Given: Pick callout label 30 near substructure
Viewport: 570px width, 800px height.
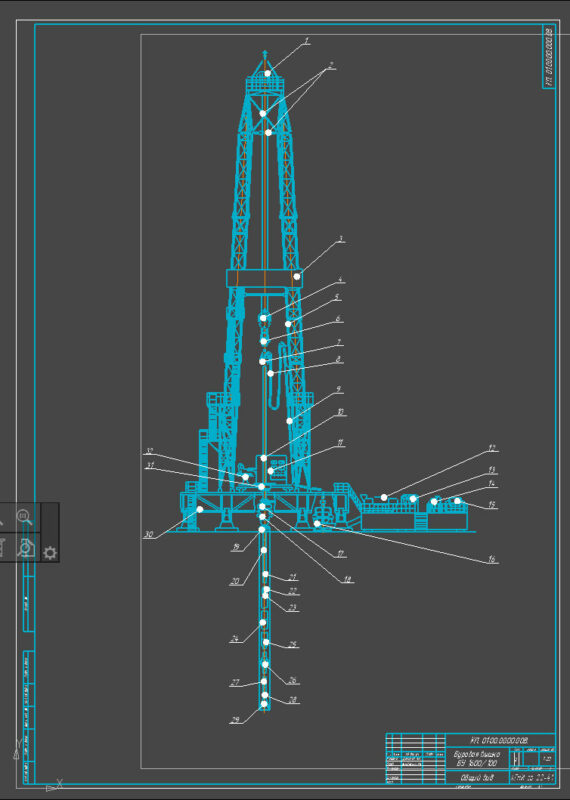Looking at the screenshot, I should [148, 534].
